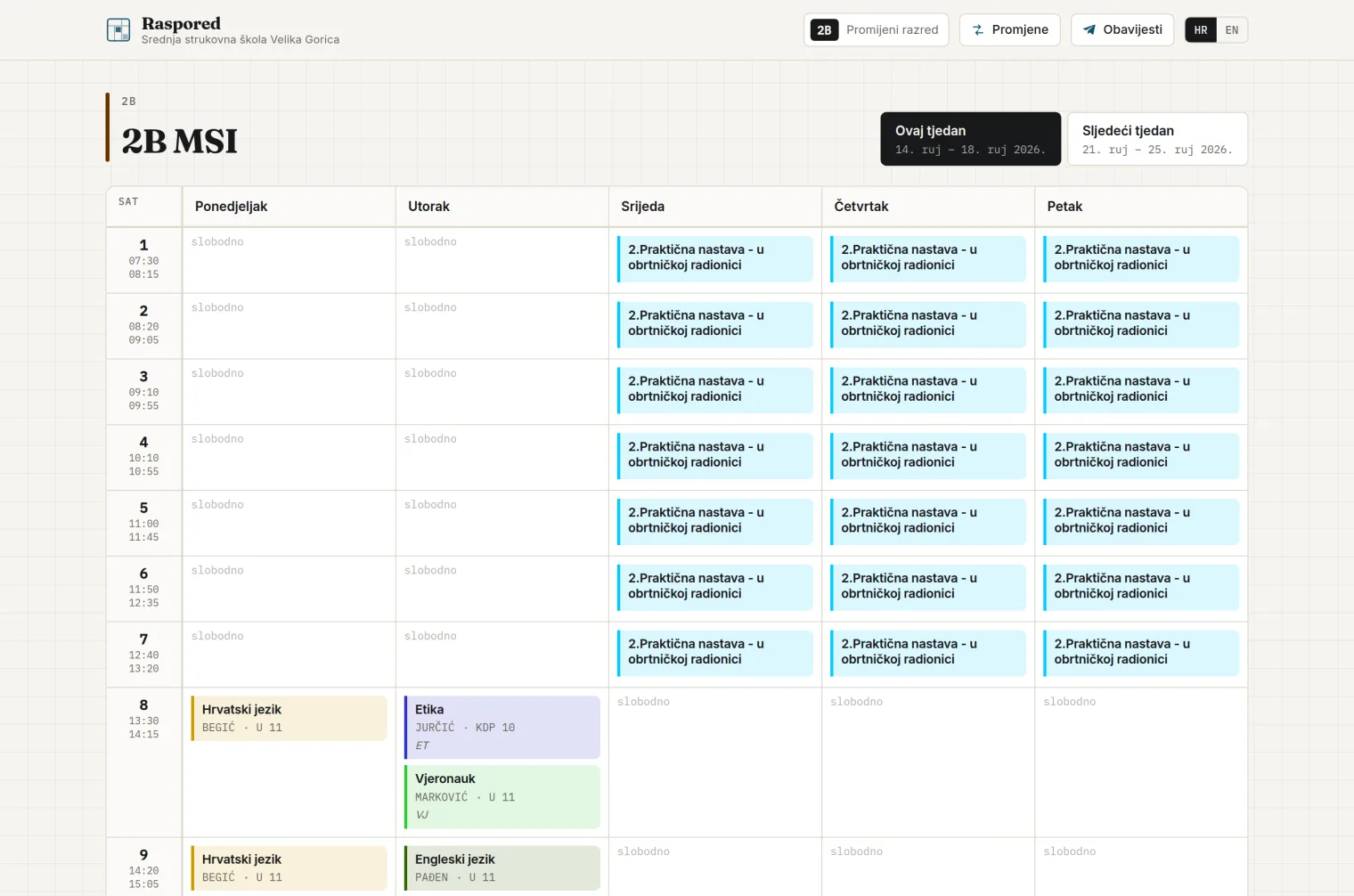Open Srijeda period 1 Praktična nastava card
The height and width of the screenshot is (896, 1354).
pyautogui.click(x=714, y=258)
